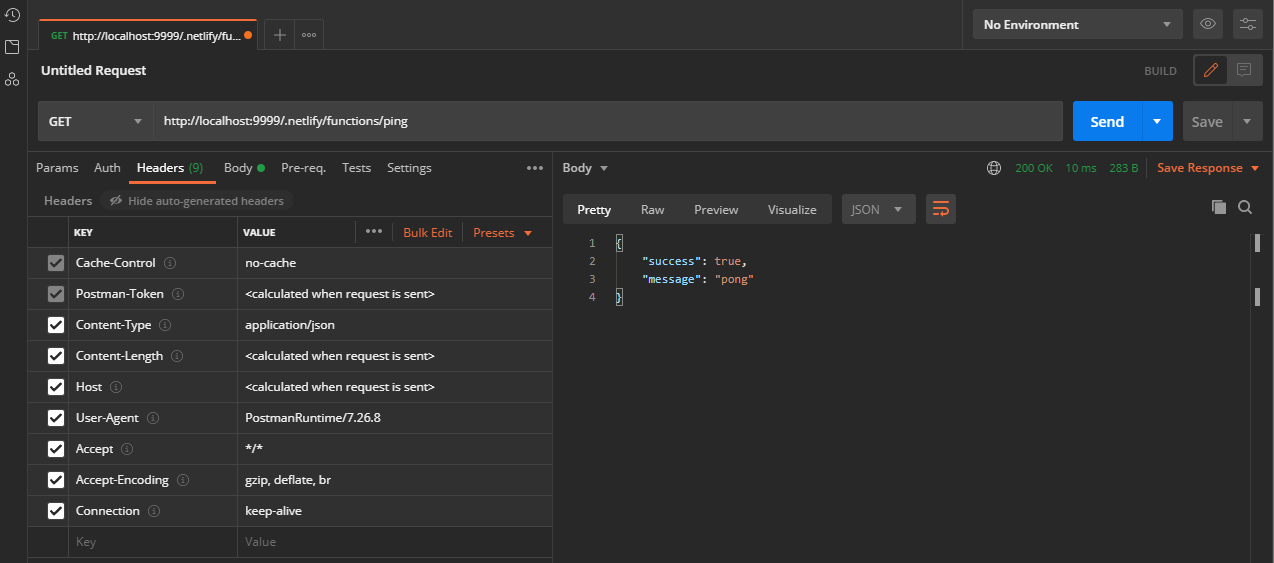Toggle line wrap in response
This screenshot has height=563, width=1274.
point(940,209)
